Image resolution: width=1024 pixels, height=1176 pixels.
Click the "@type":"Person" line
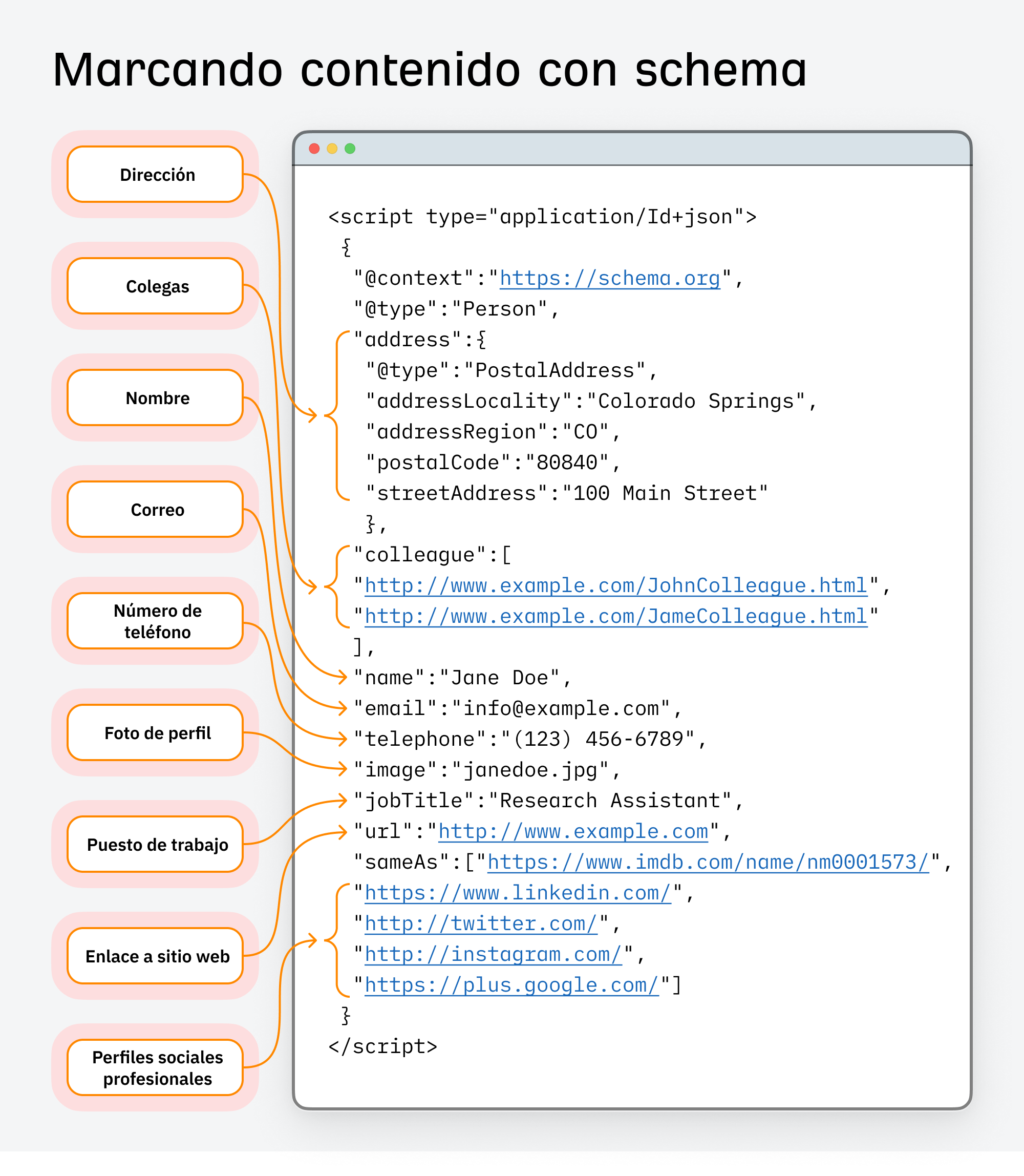click(x=456, y=309)
